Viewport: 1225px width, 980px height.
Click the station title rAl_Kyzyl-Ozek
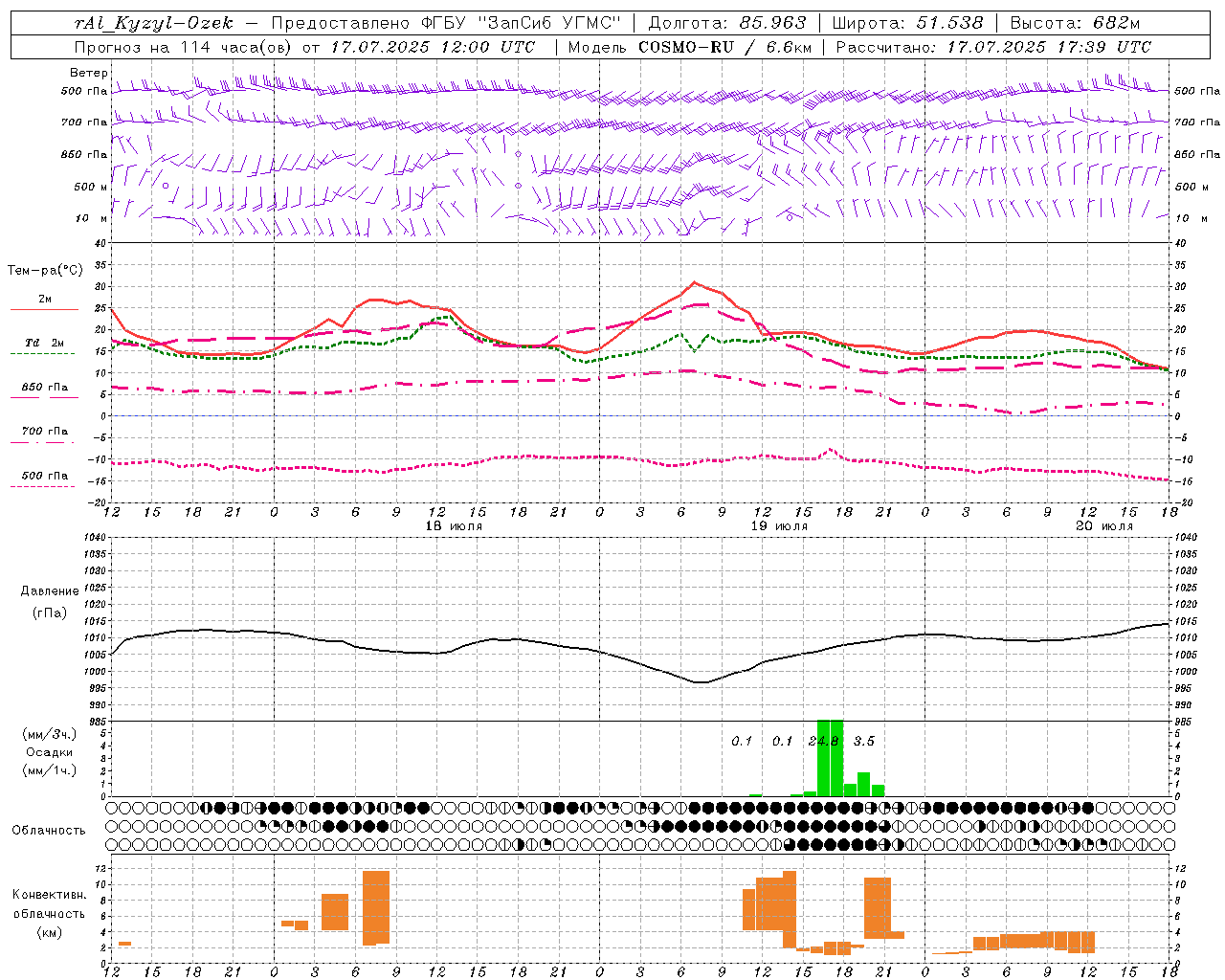pyautogui.click(x=154, y=23)
